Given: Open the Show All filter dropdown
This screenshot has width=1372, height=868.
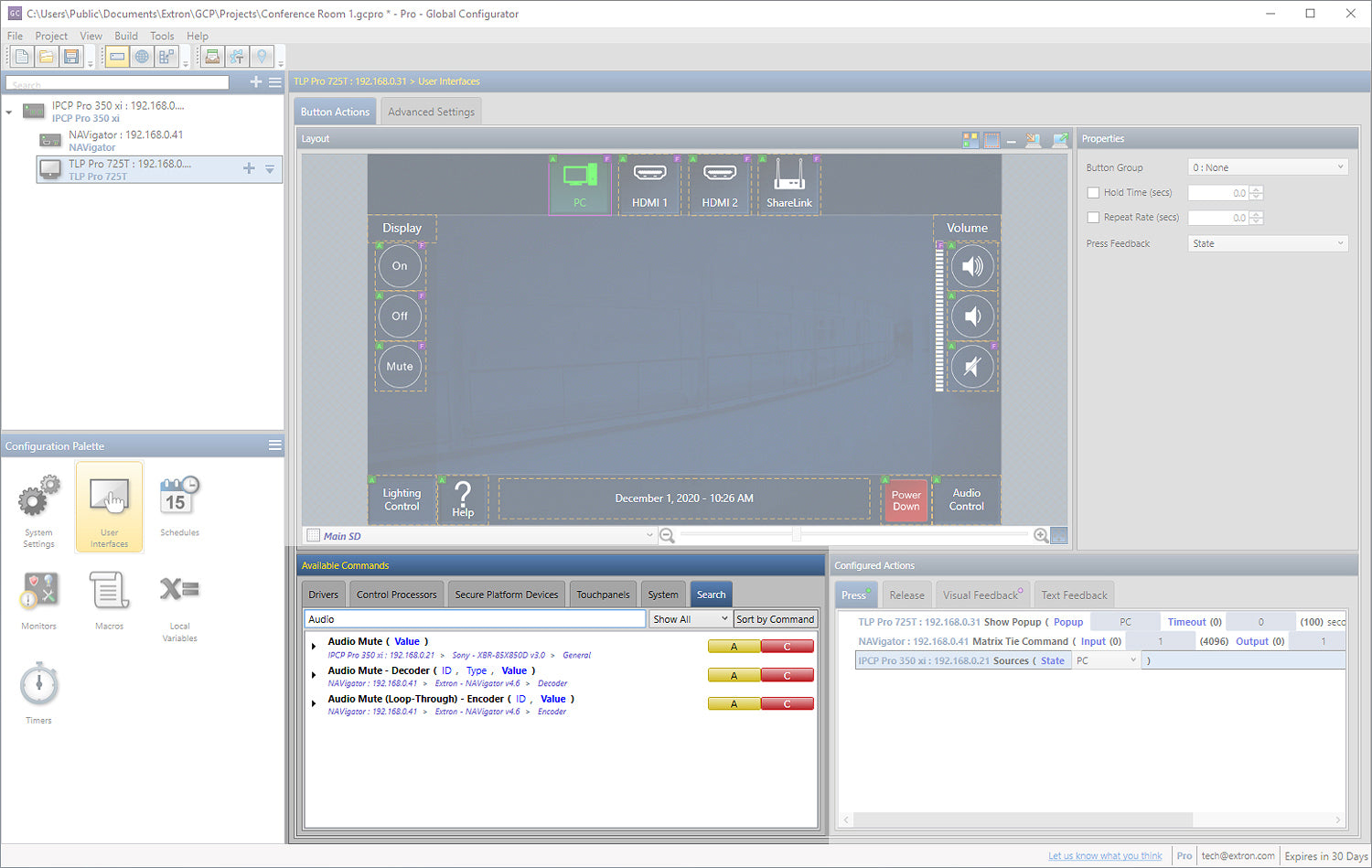Looking at the screenshot, I should click(x=691, y=619).
